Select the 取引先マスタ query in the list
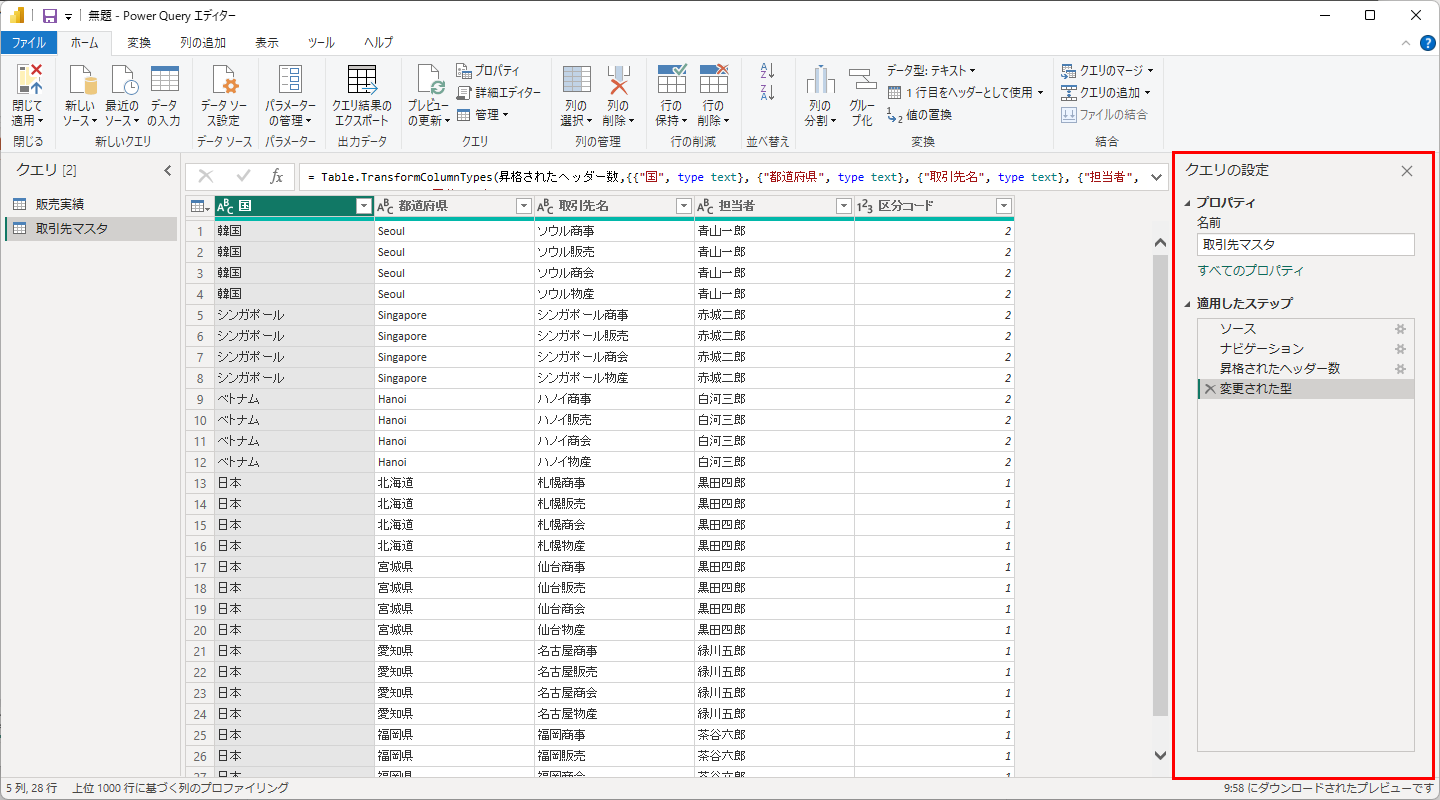The width and height of the screenshot is (1440, 800). point(90,229)
